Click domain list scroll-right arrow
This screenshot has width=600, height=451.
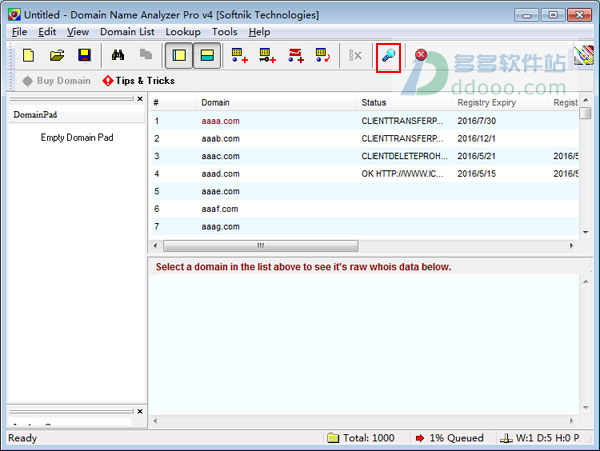[571, 246]
